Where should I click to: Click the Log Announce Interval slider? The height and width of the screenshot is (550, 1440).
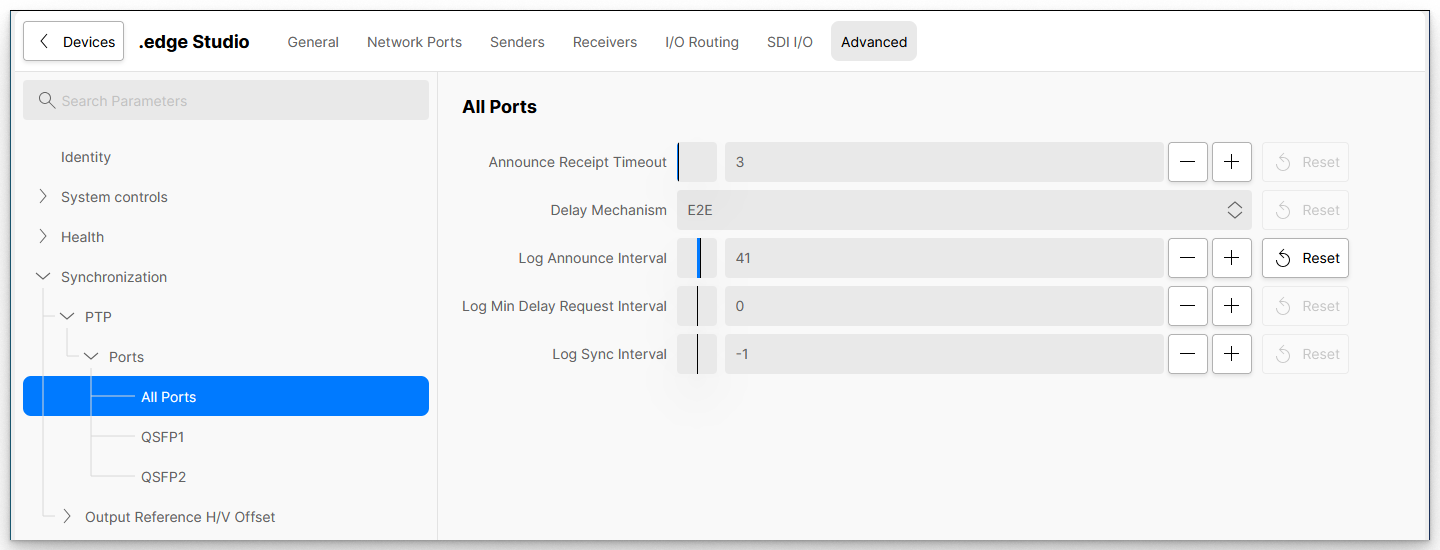[x=697, y=258]
